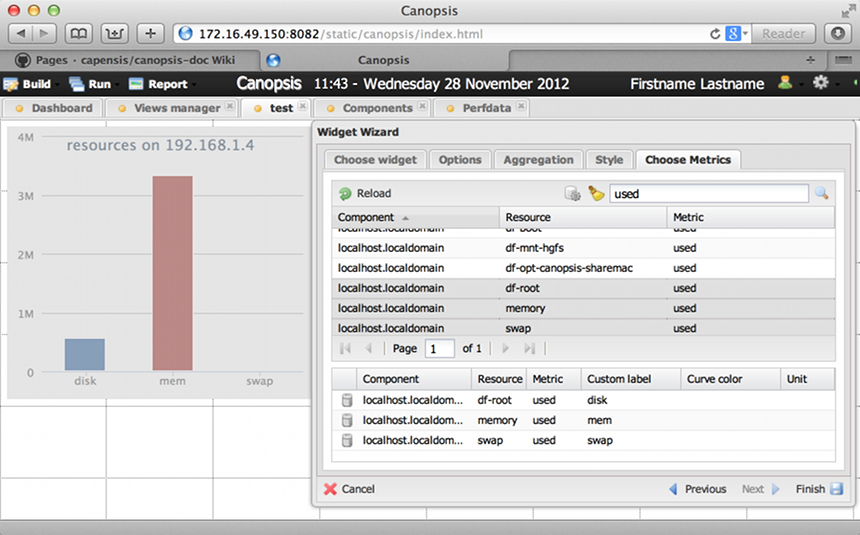Image resolution: width=860 pixels, height=535 pixels.
Task: Click the Reader button
Action: click(783, 34)
